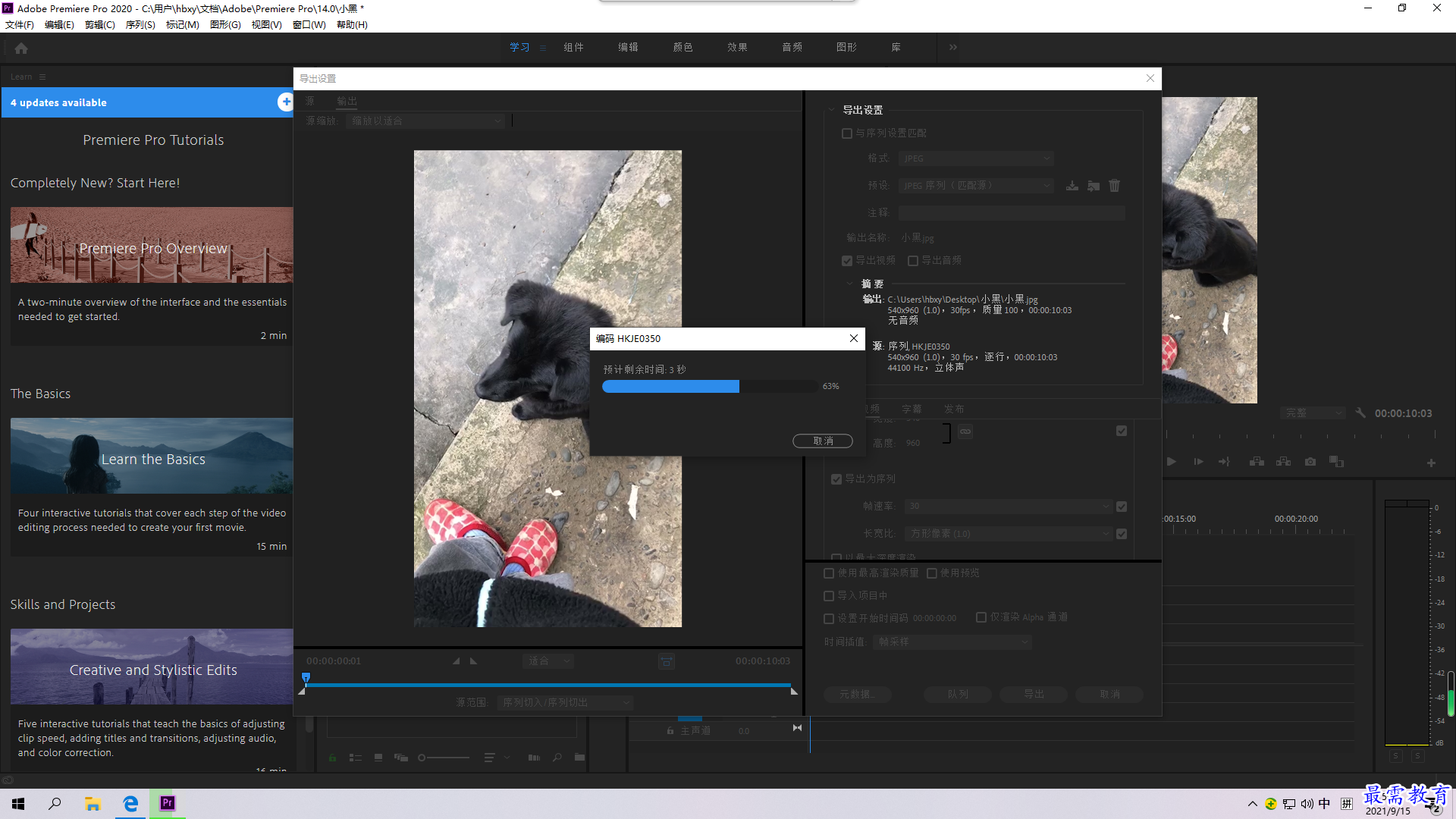Click the 元数据 button
The width and height of the screenshot is (1456, 819).
[857, 695]
